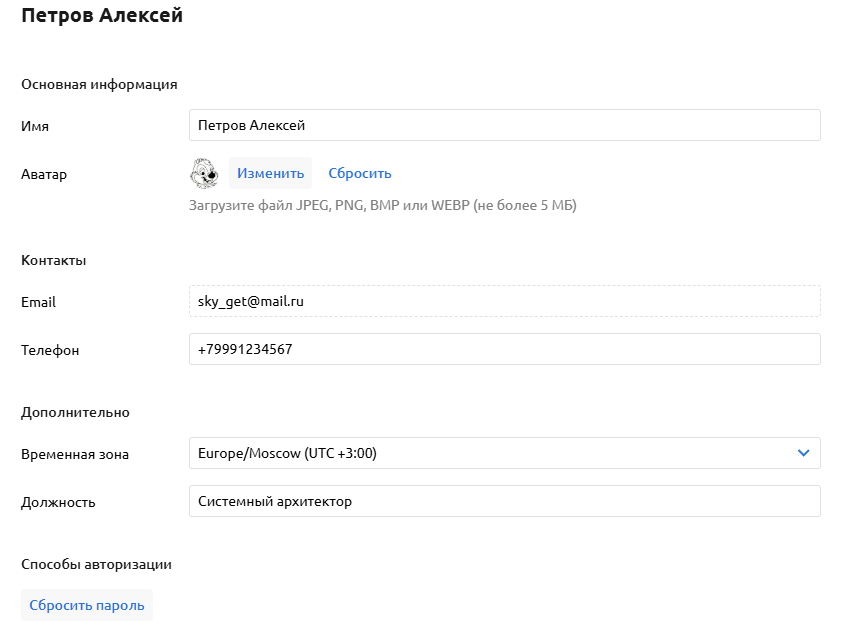Click the Имя field label

click(x=35, y=126)
